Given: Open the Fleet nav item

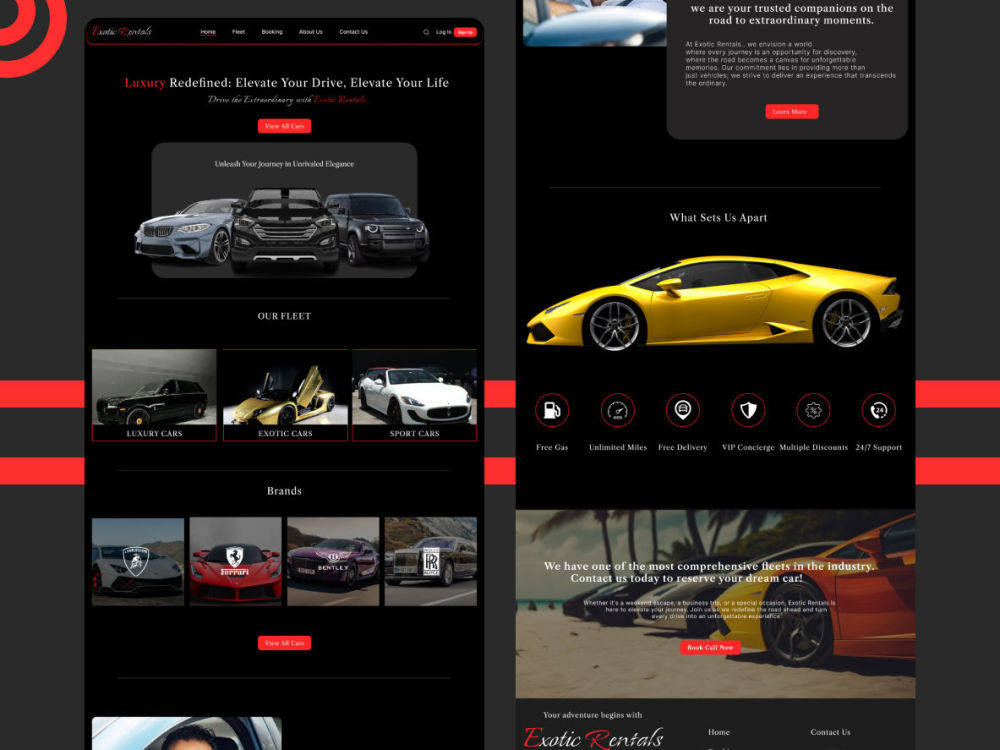Looking at the screenshot, I should pos(239,32).
